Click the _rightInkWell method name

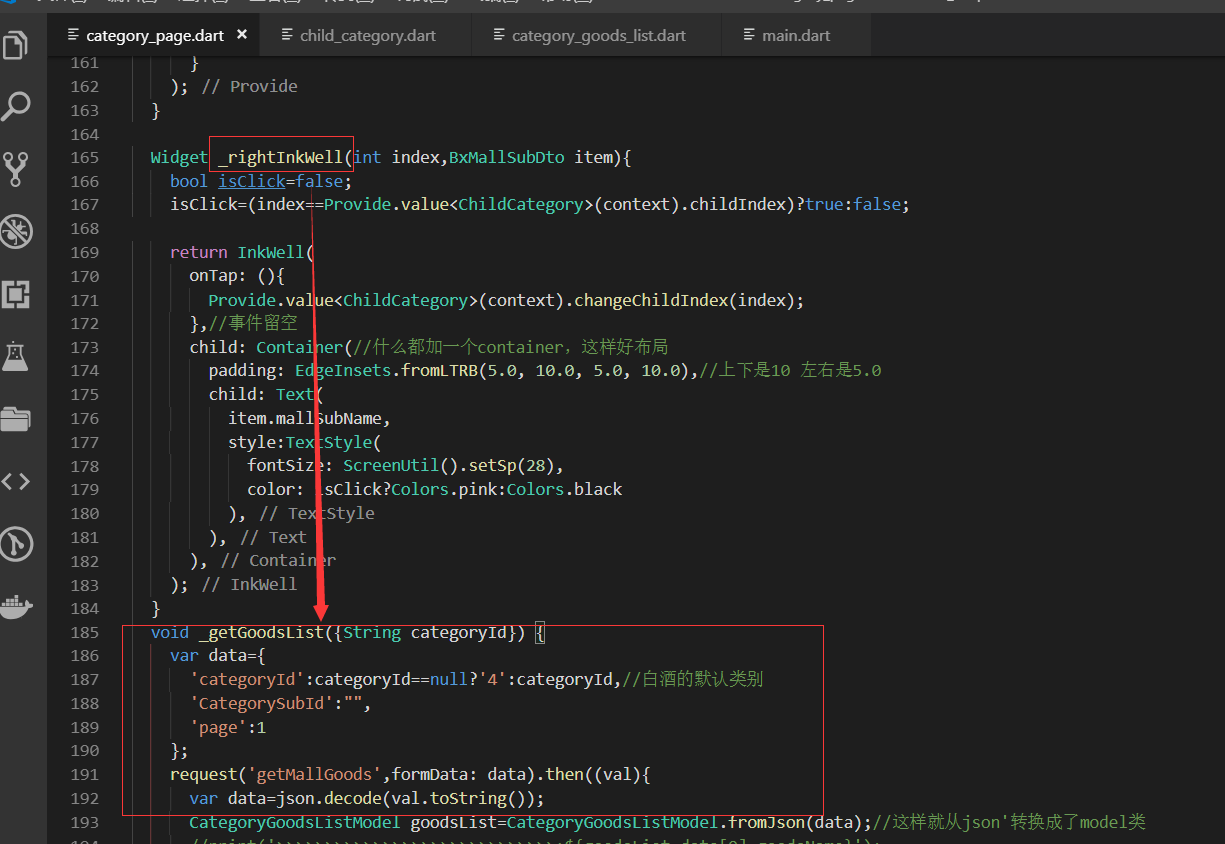point(281,157)
